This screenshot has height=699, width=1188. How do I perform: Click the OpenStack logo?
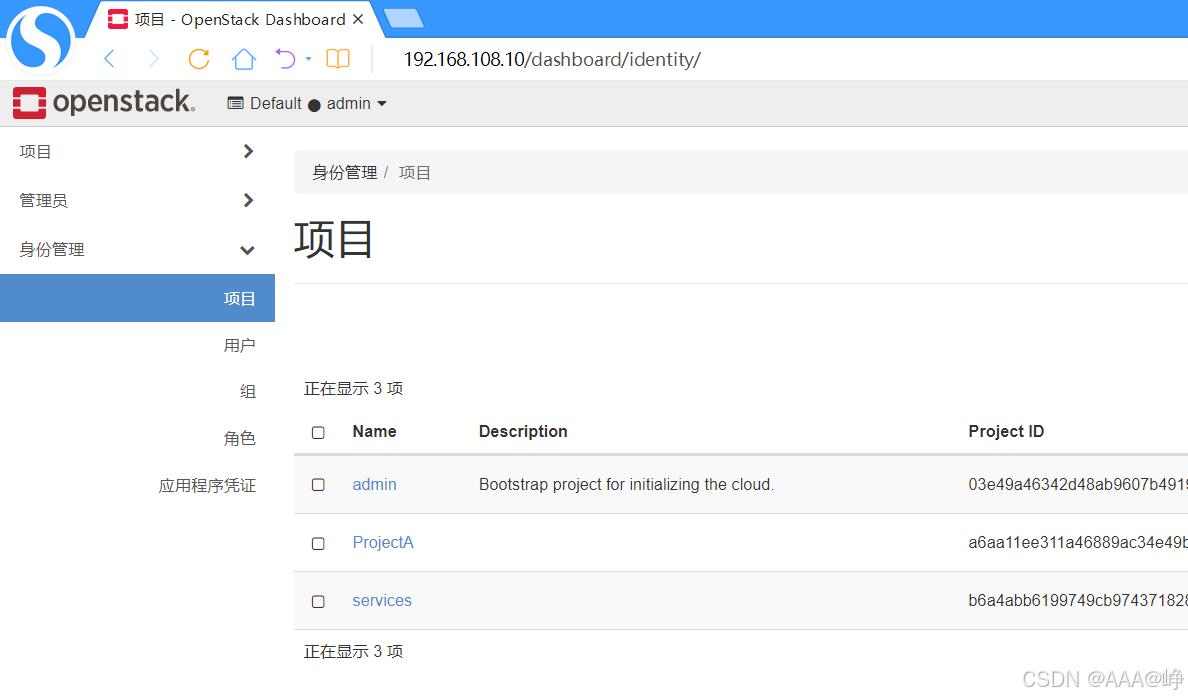pos(104,102)
